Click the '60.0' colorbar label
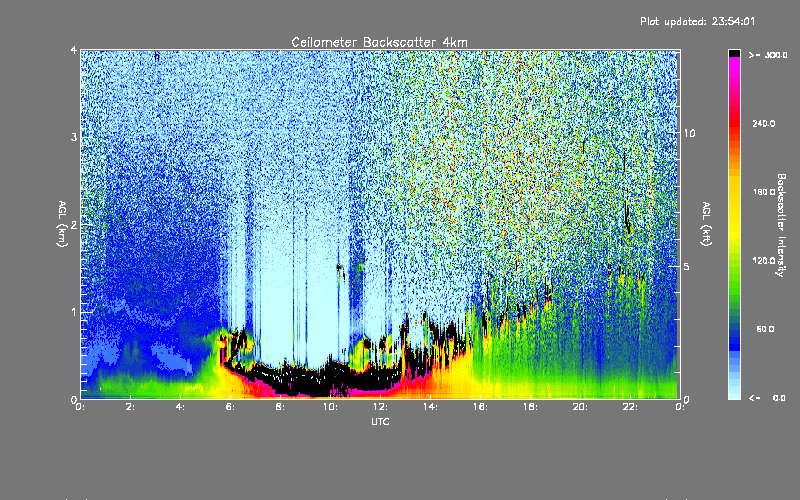This screenshot has width=800, height=500. point(765,329)
